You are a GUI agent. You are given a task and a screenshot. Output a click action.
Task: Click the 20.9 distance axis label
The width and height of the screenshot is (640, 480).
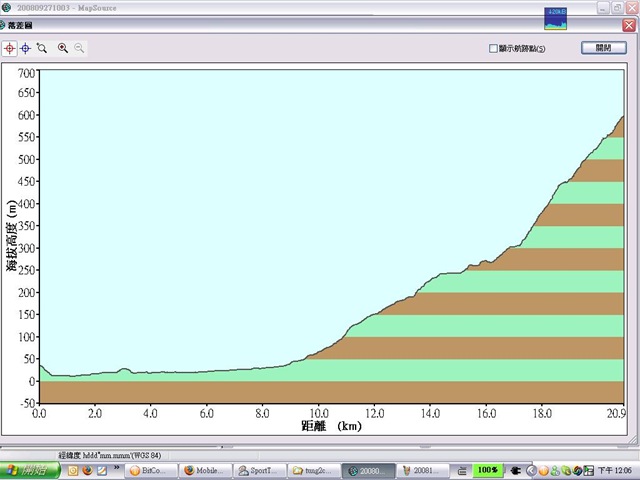click(x=616, y=413)
